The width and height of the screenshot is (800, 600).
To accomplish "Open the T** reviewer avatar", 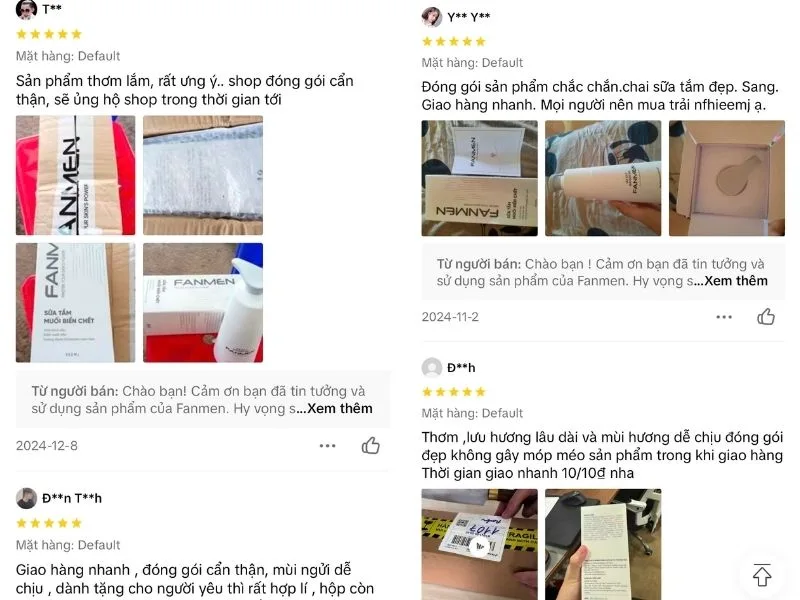I will [x=26, y=9].
